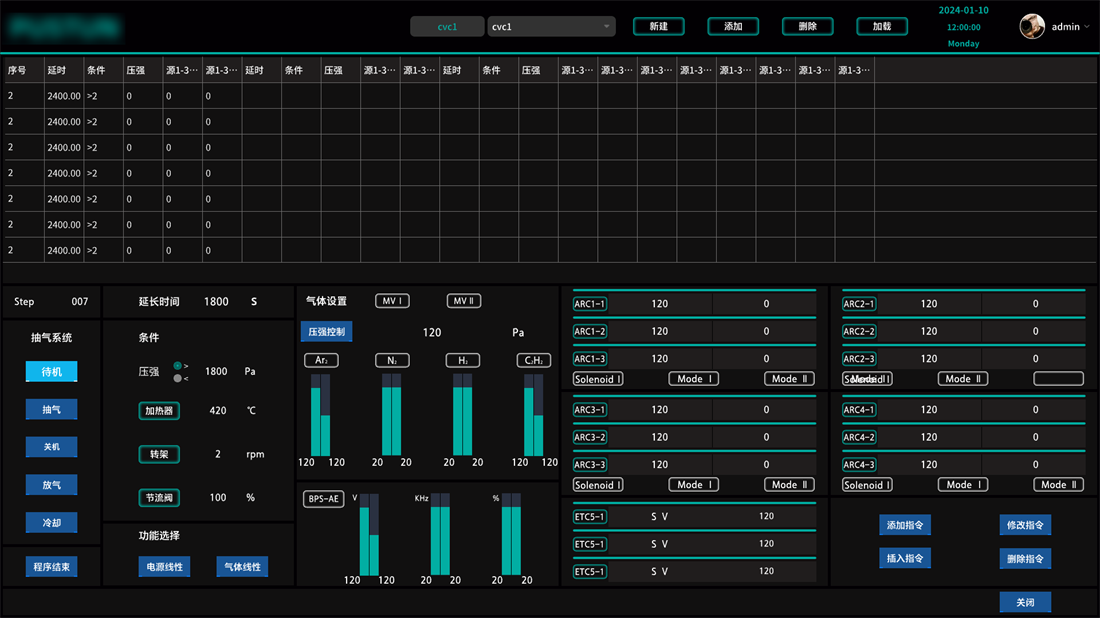This screenshot has height=618, width=1100.
Task: Click the C₂H₂ gas label
Action: [x=533, y=360]
